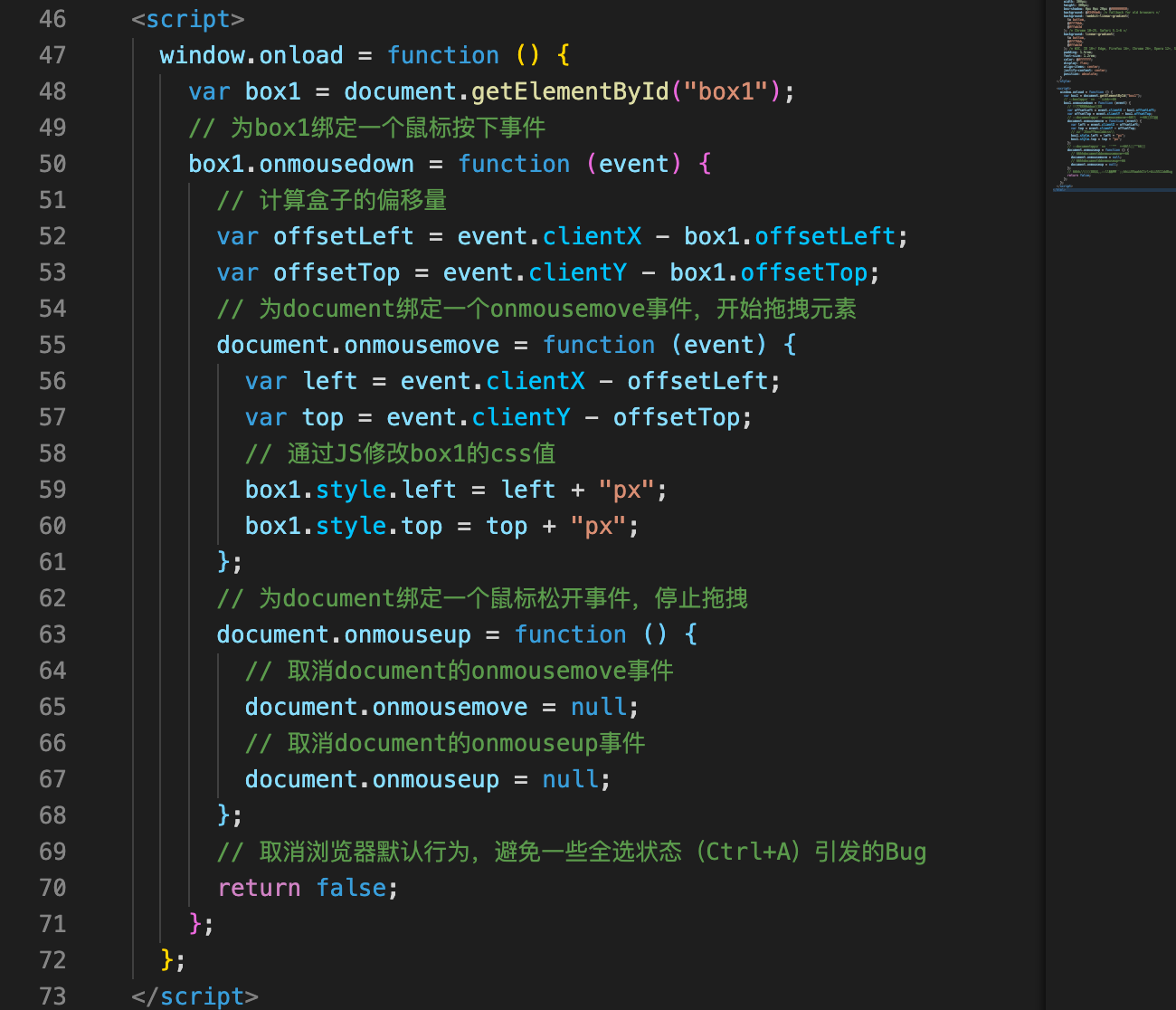The height and width of the screenshot is (1010, 1176).
Task: Click 'document.onmousemove' on line 55
Action: tap(358, 345)
